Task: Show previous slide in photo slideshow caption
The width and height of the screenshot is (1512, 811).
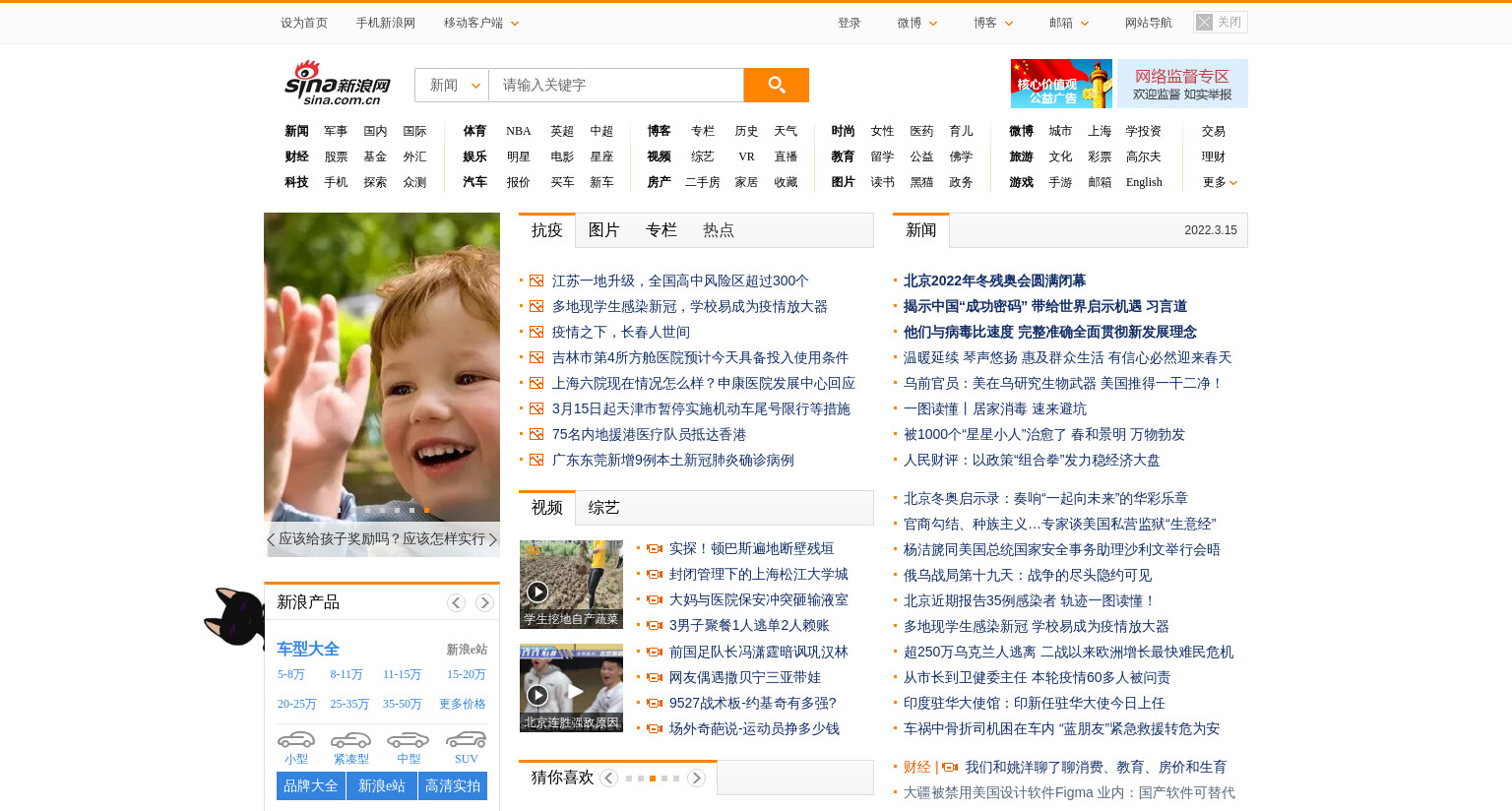Action: point(271,539)
